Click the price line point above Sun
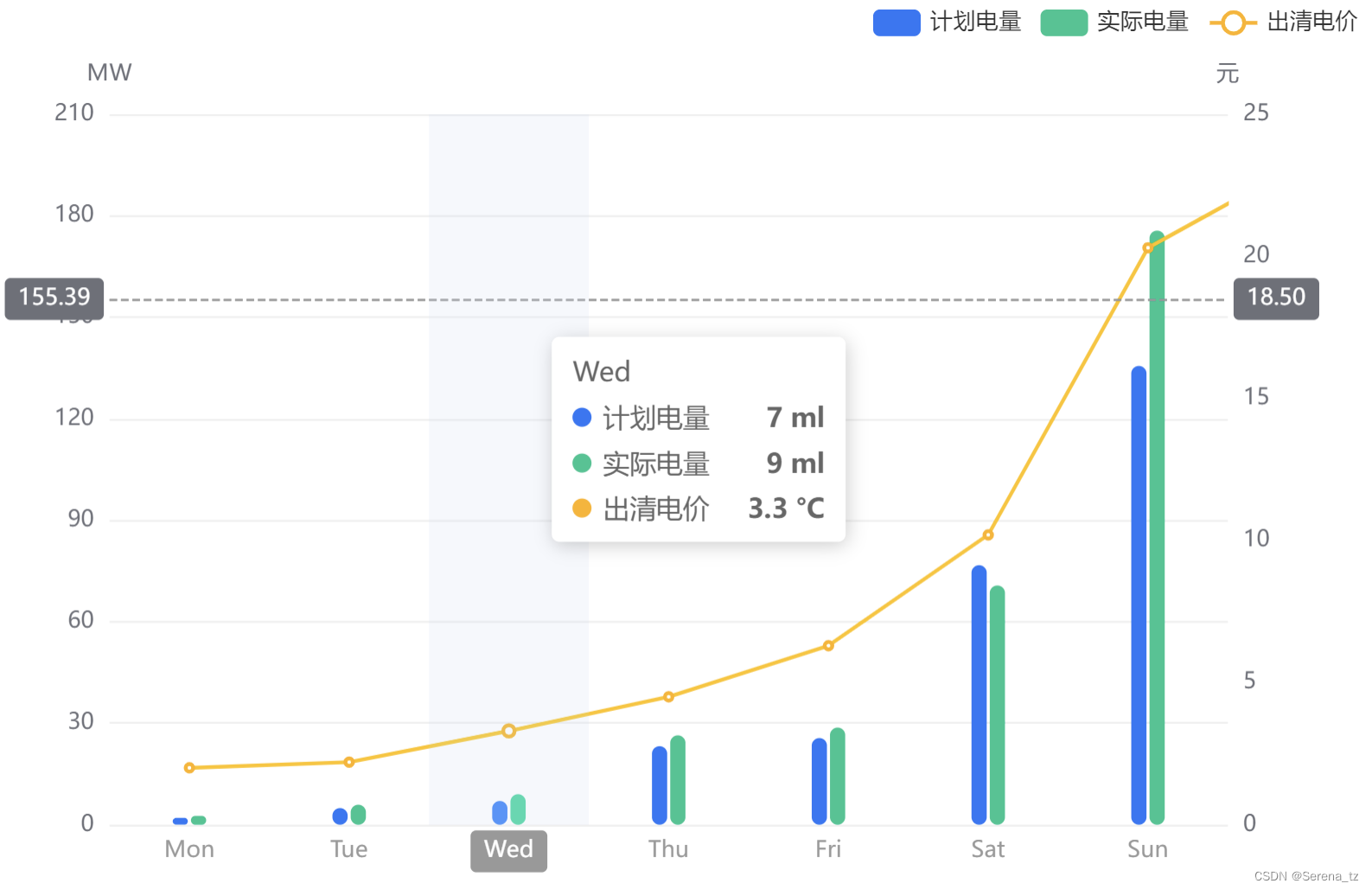The image size is (1372, 890). point(1147,248)
